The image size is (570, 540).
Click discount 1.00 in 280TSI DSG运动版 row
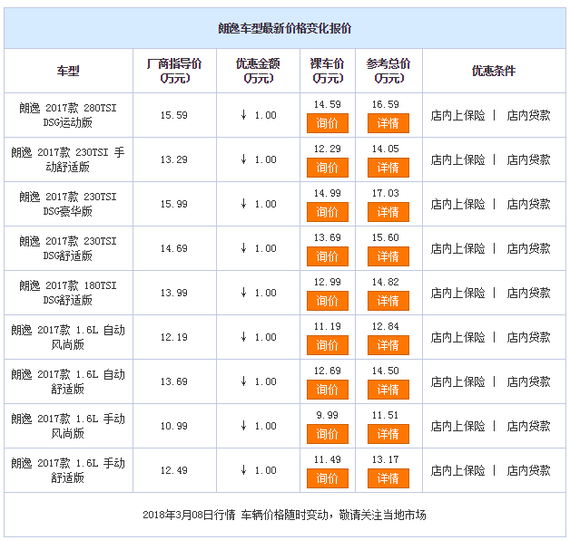tap(258, 115)
